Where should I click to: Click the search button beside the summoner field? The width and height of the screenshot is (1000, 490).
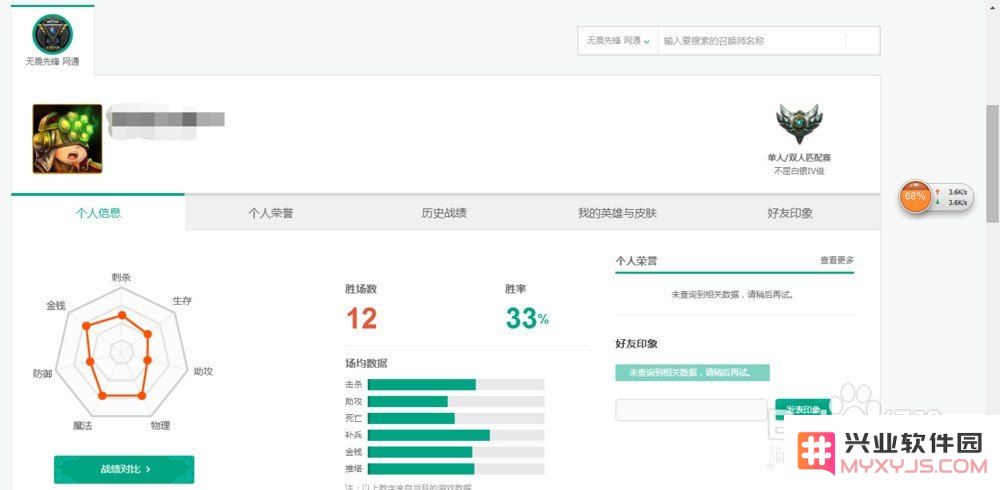pos(862,41)
